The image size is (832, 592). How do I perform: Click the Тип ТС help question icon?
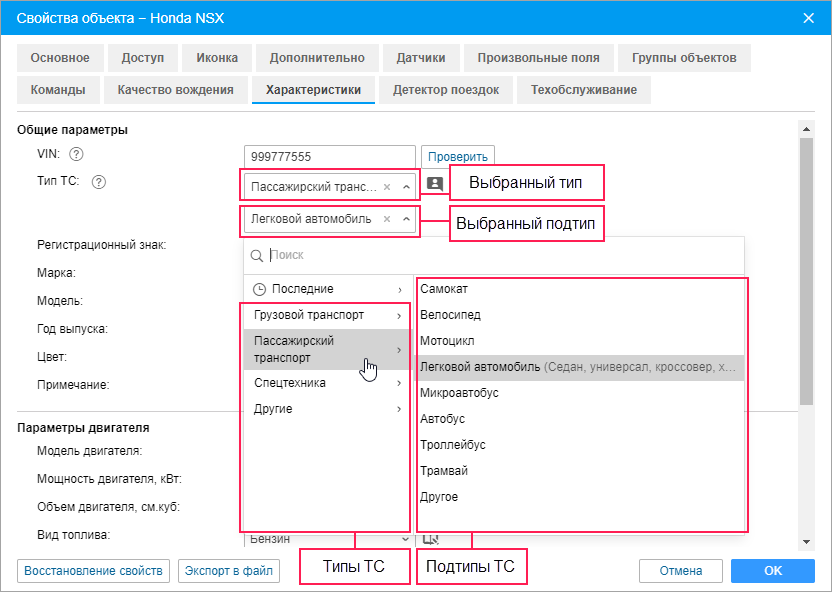pyautogui.click(x=99, y=182)
